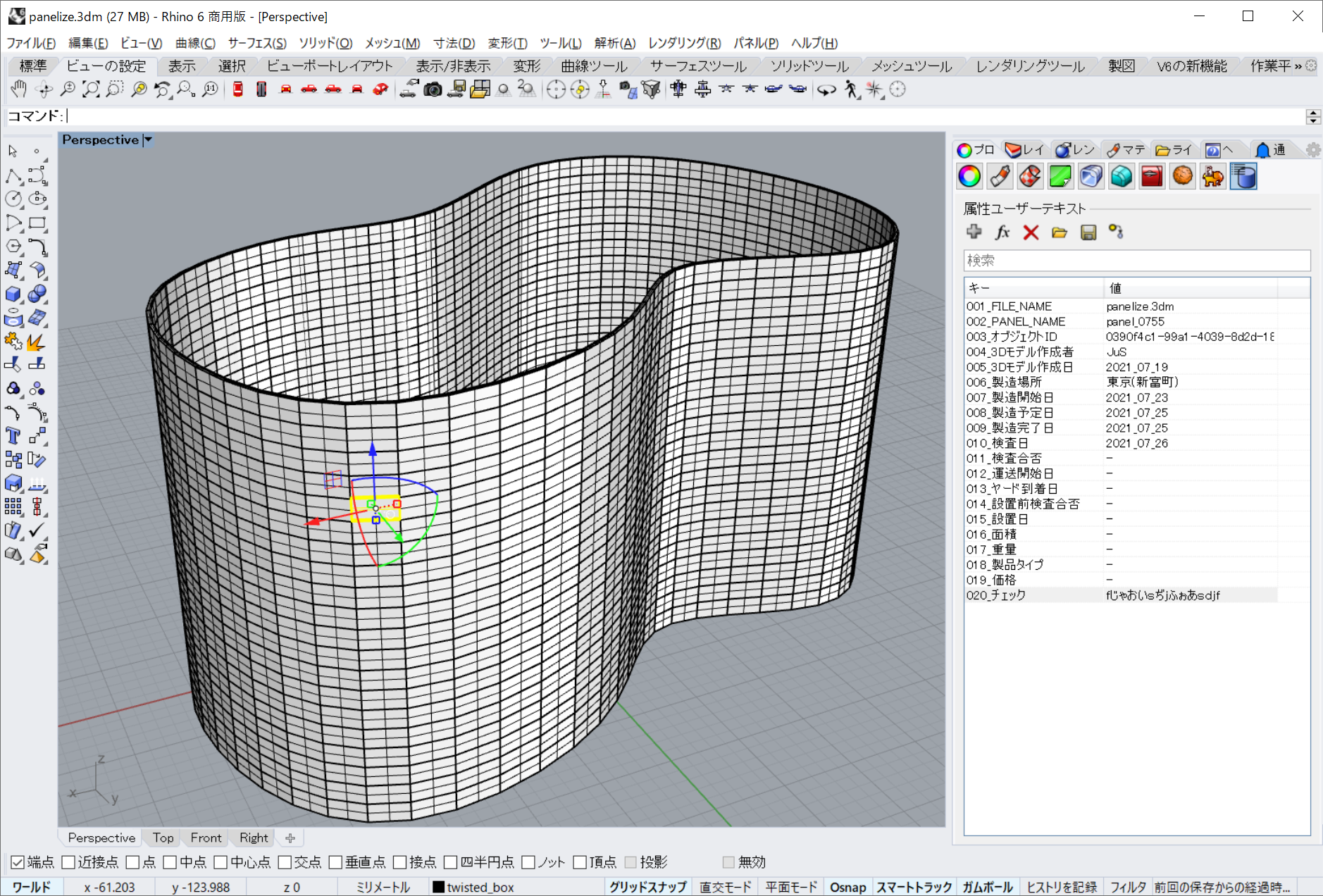The image size is (1323, 896).
Task: Click the fx function icon in attribute panel
Action: coord(1002,232)
